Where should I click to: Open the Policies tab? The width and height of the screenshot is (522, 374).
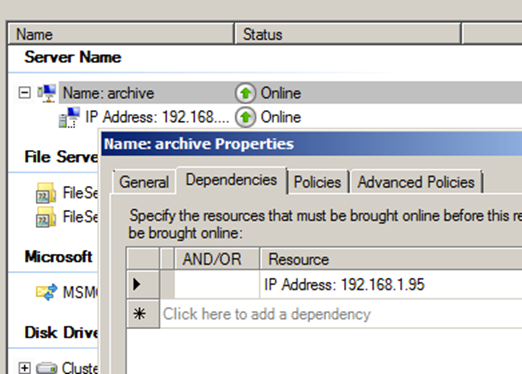point(317,182)
